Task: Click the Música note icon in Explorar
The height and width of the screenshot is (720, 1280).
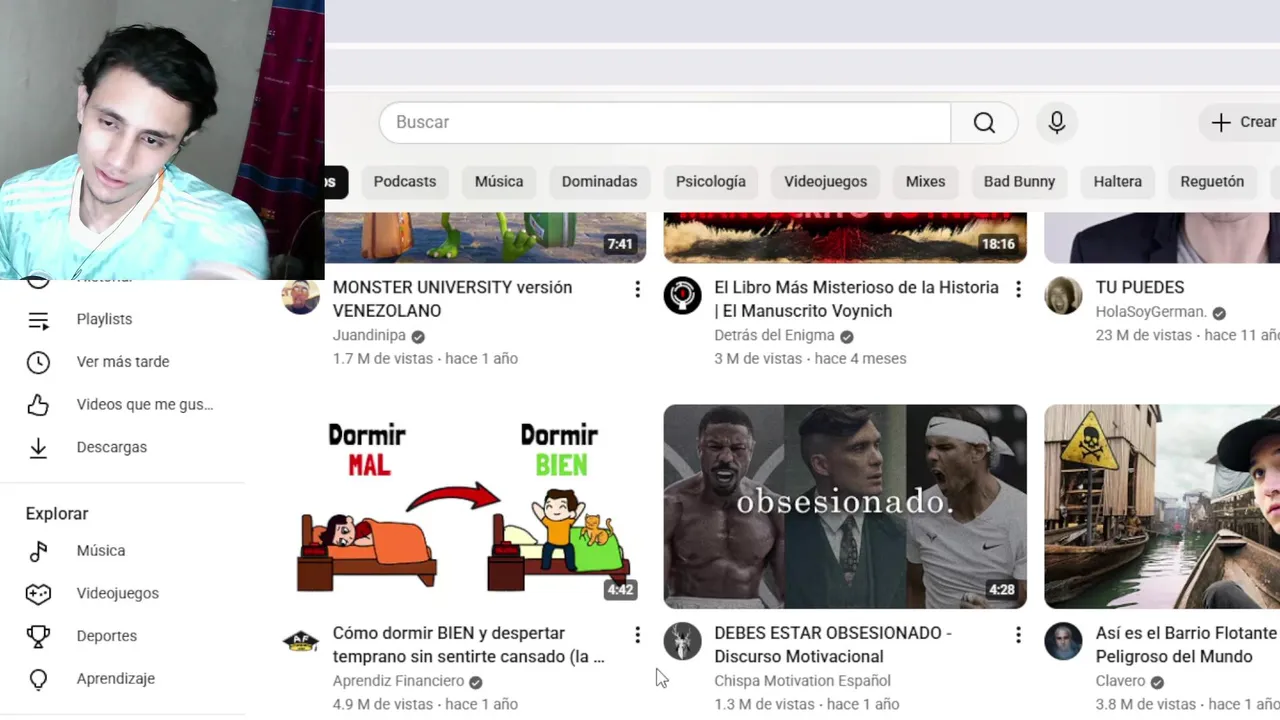Action: coord(38,551)
